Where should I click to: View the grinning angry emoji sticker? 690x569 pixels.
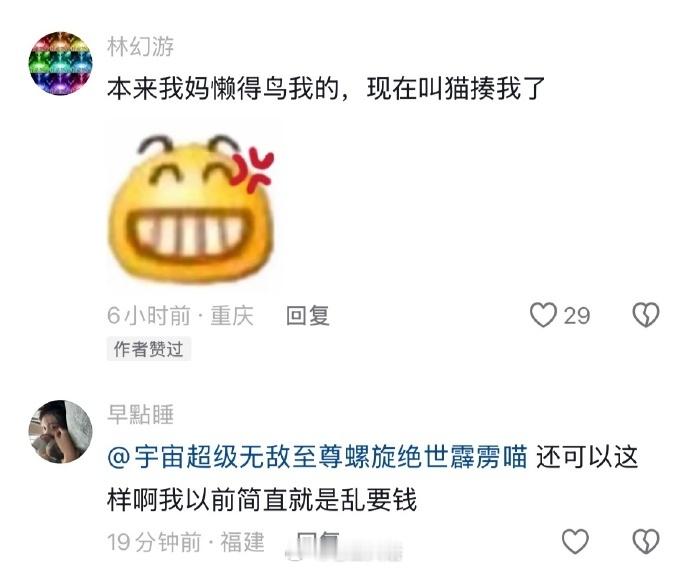click(x=192, y=207)
